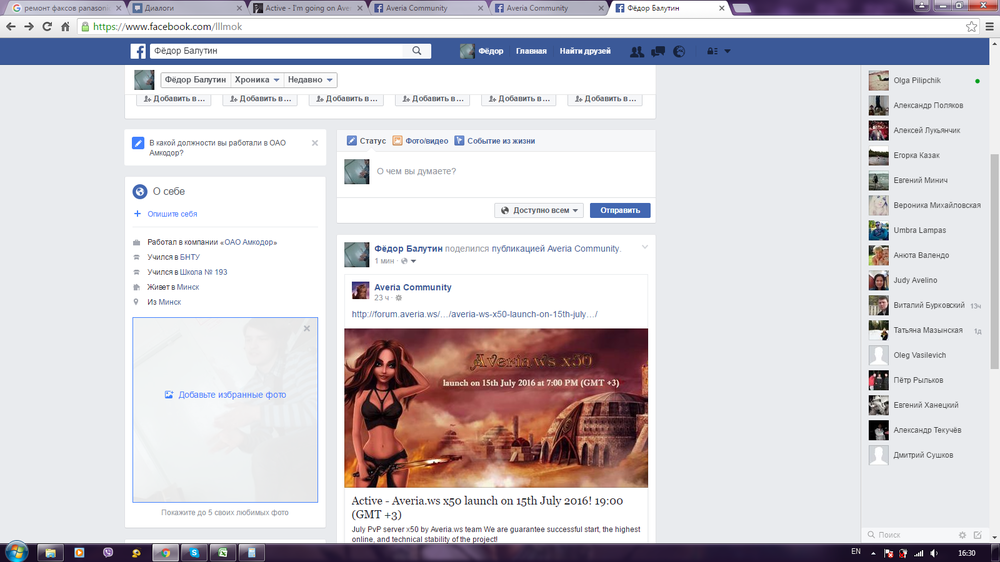This screenshot has height=562, width=1000.
Task: Open a new browser tab
Action: (741, 8)
